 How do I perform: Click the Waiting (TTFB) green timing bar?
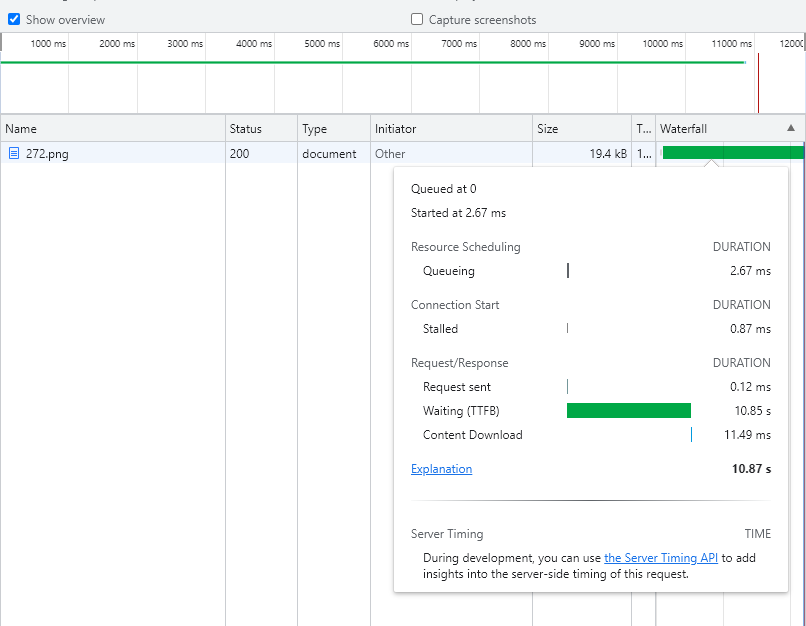pyautogui.click(x=629, y=411)
